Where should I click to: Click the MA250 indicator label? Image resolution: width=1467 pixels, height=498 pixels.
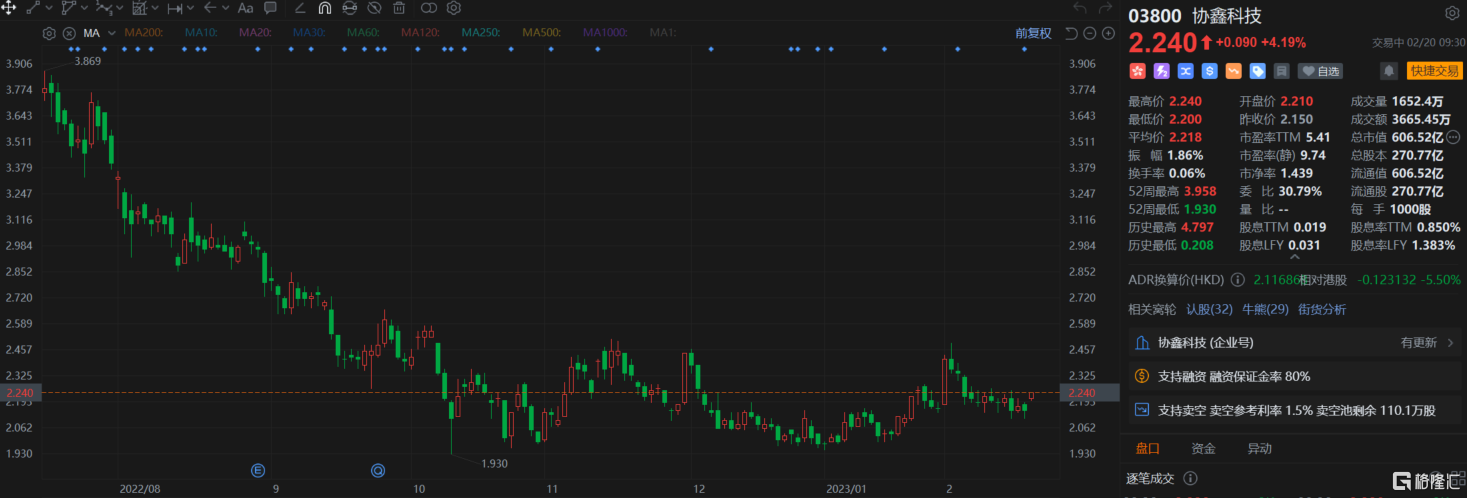coord(480,33)
